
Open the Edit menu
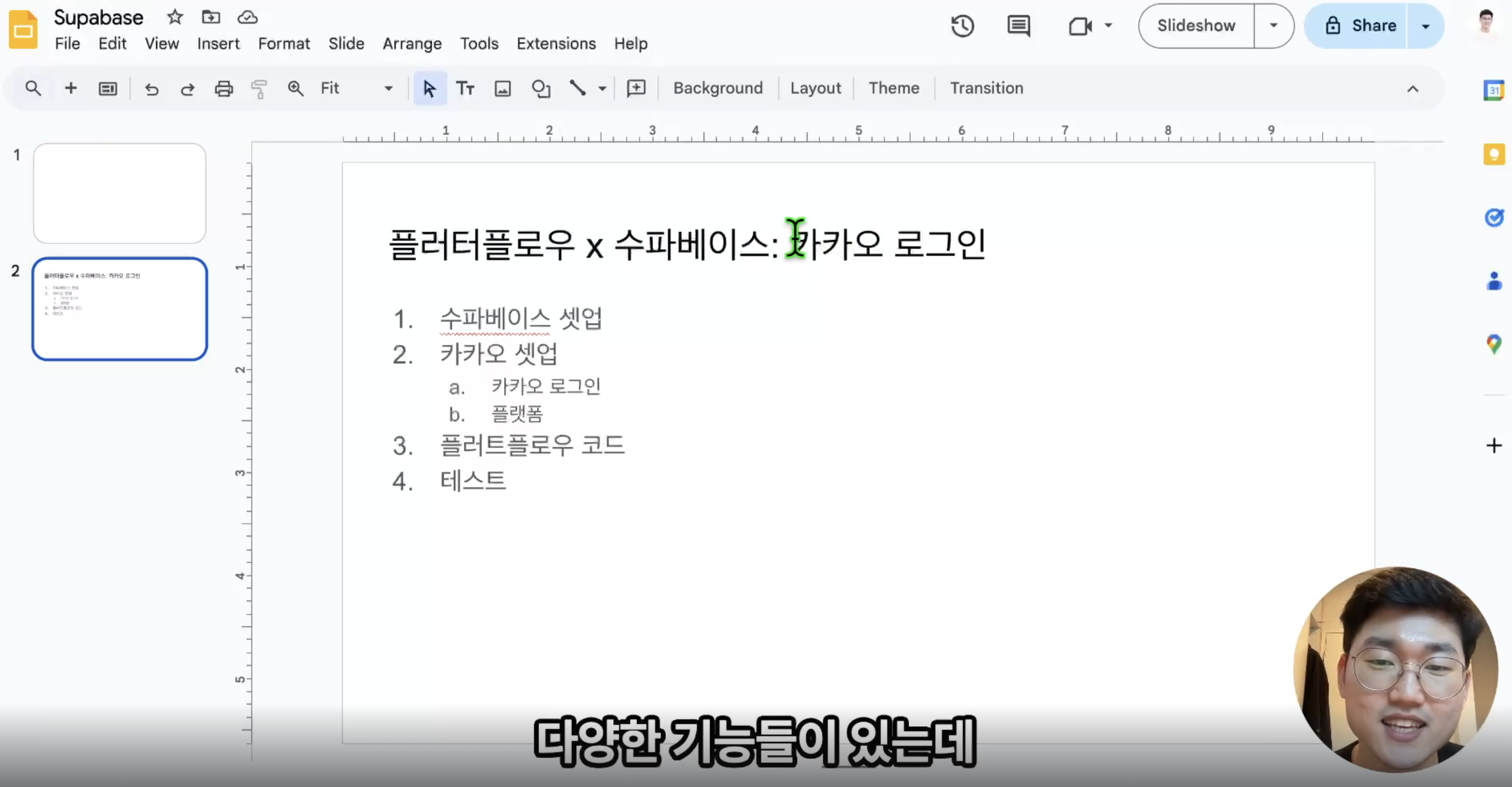pyautogui.click(x=112, y=43)
